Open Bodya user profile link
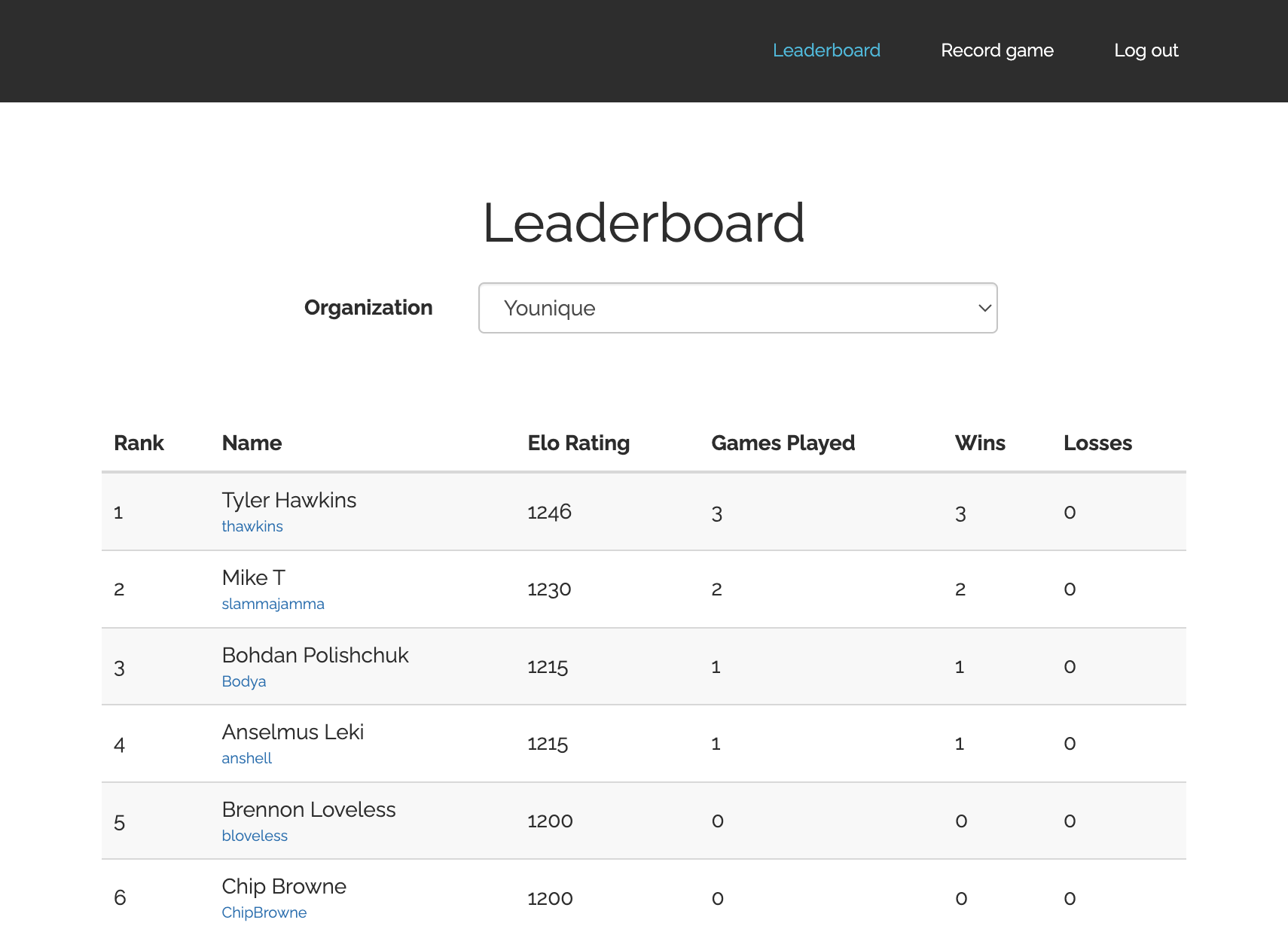1288x935 pixels. pyautogui.click(x=244, y=681)
